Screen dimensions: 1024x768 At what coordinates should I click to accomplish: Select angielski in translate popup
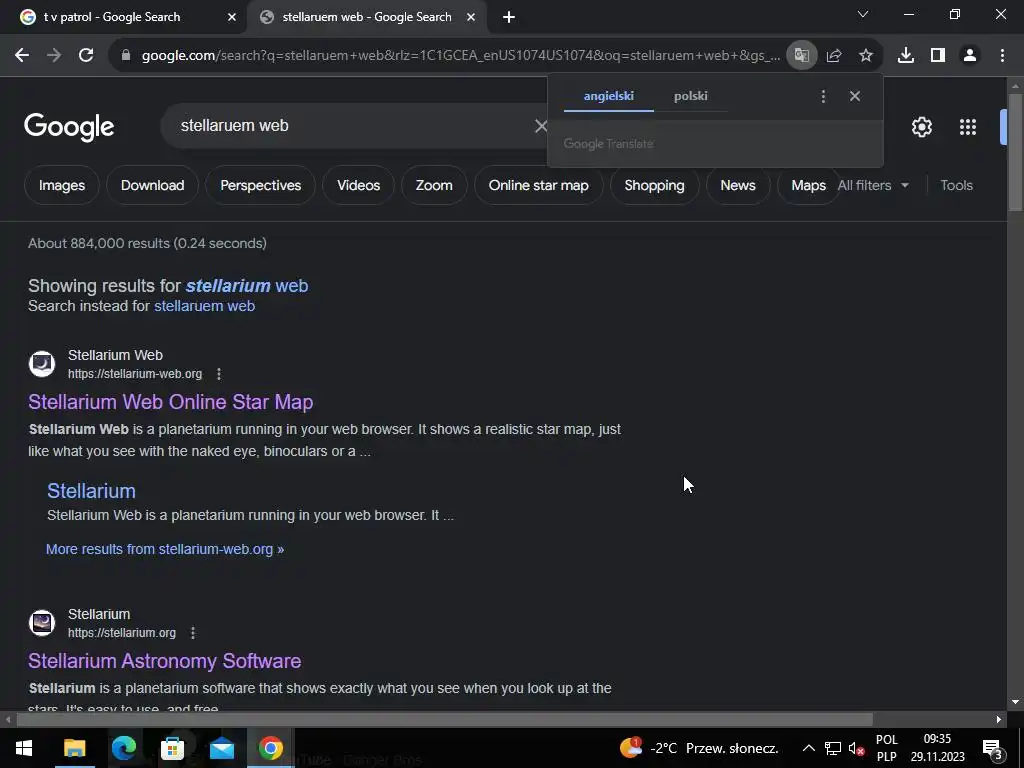pos(609,96)
